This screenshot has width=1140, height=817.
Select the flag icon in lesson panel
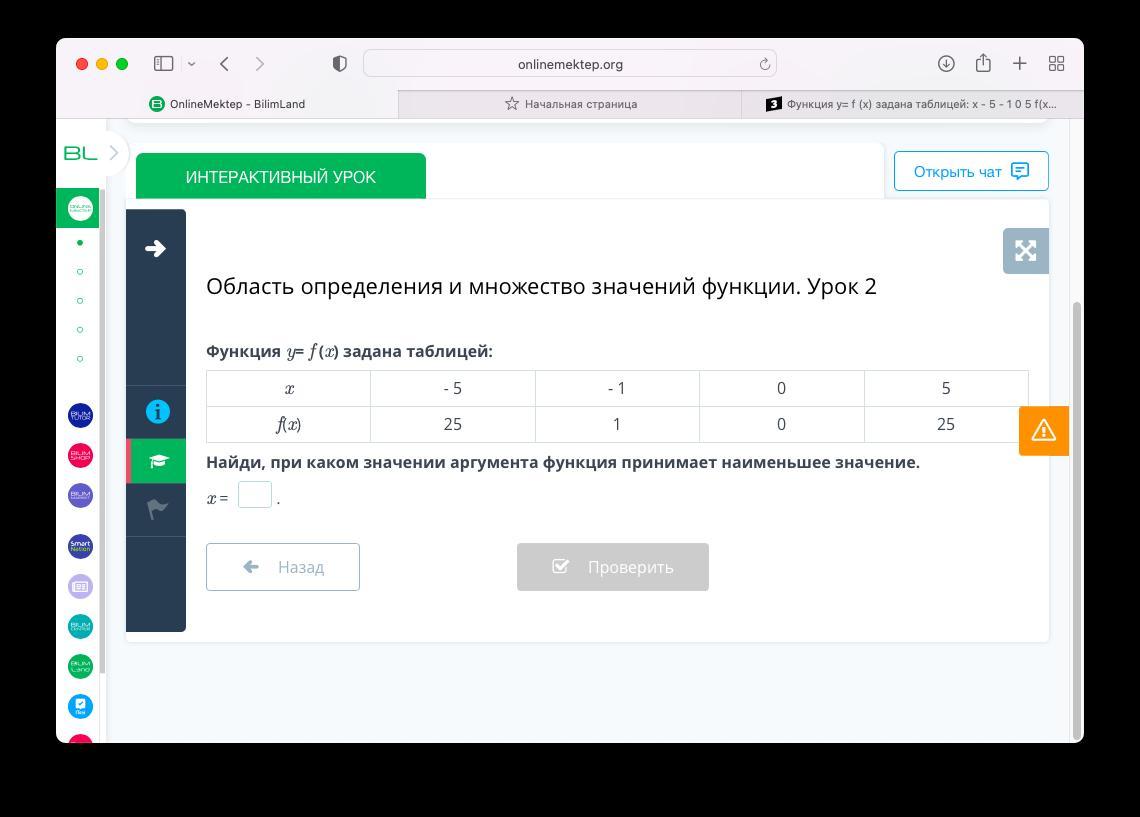pyautogui.click(x=157, y=510)
